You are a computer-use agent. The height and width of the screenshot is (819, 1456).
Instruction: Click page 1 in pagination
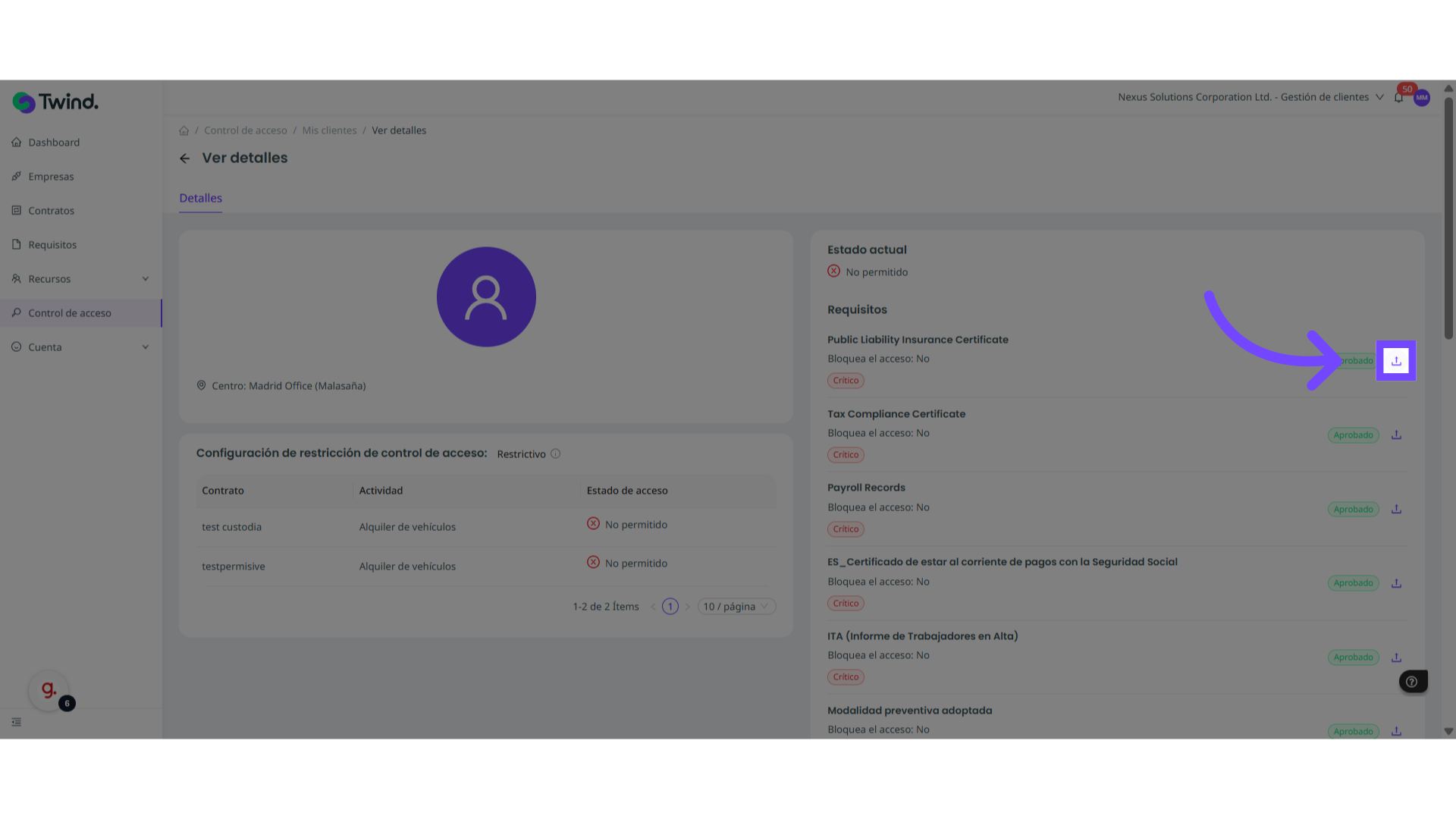point(670,607)
